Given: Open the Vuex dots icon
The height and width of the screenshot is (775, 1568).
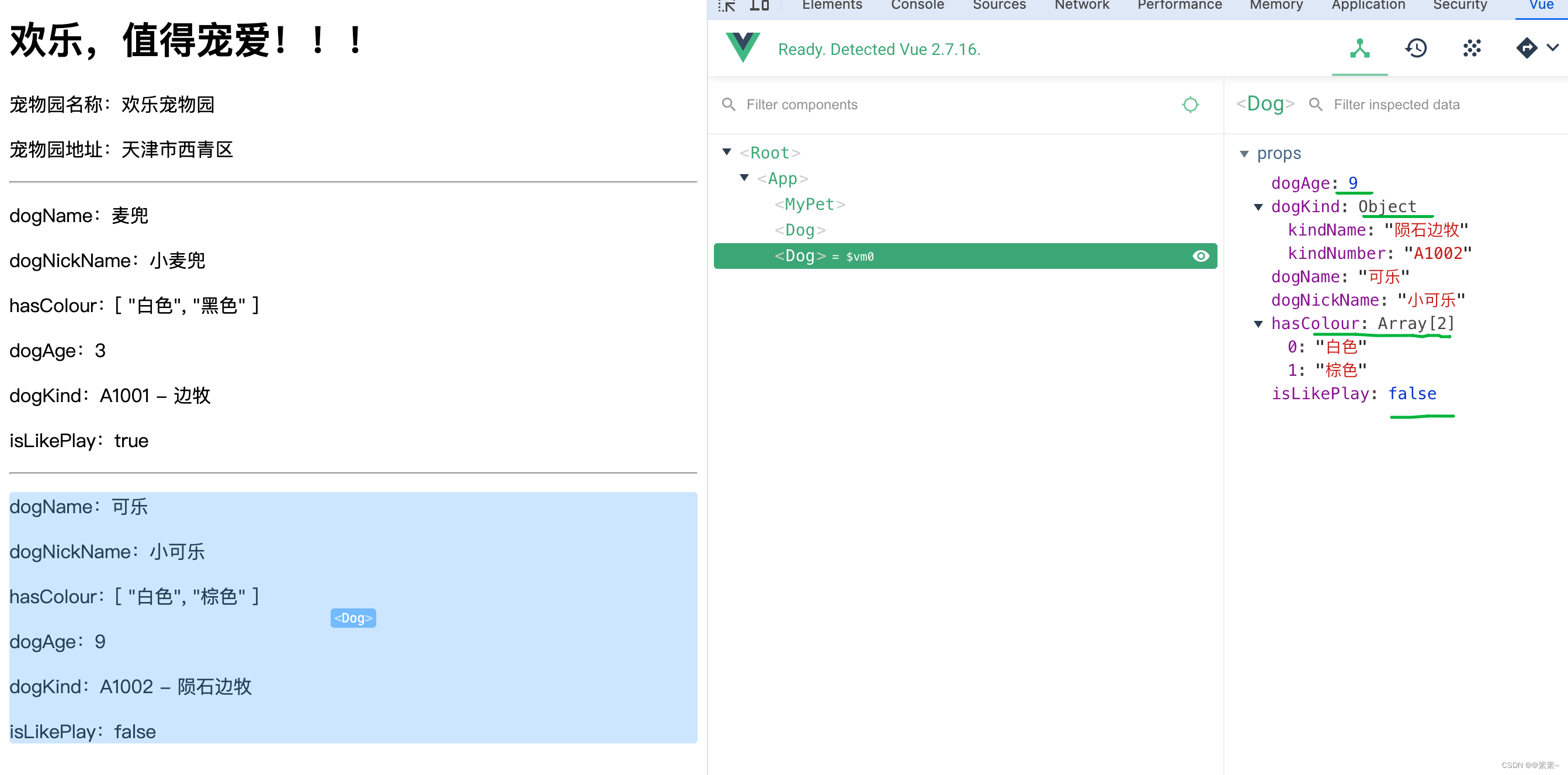Looking at the screenshot, I should pyautogui.click(x=1471, y=49).
